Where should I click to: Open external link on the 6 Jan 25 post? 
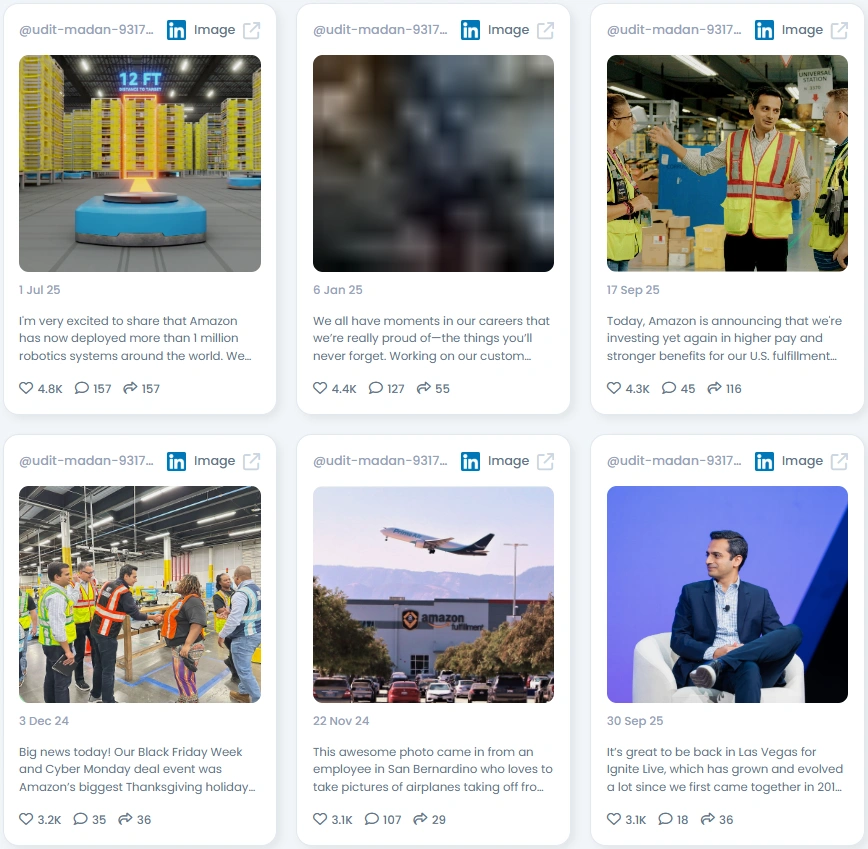pos(545,30)
